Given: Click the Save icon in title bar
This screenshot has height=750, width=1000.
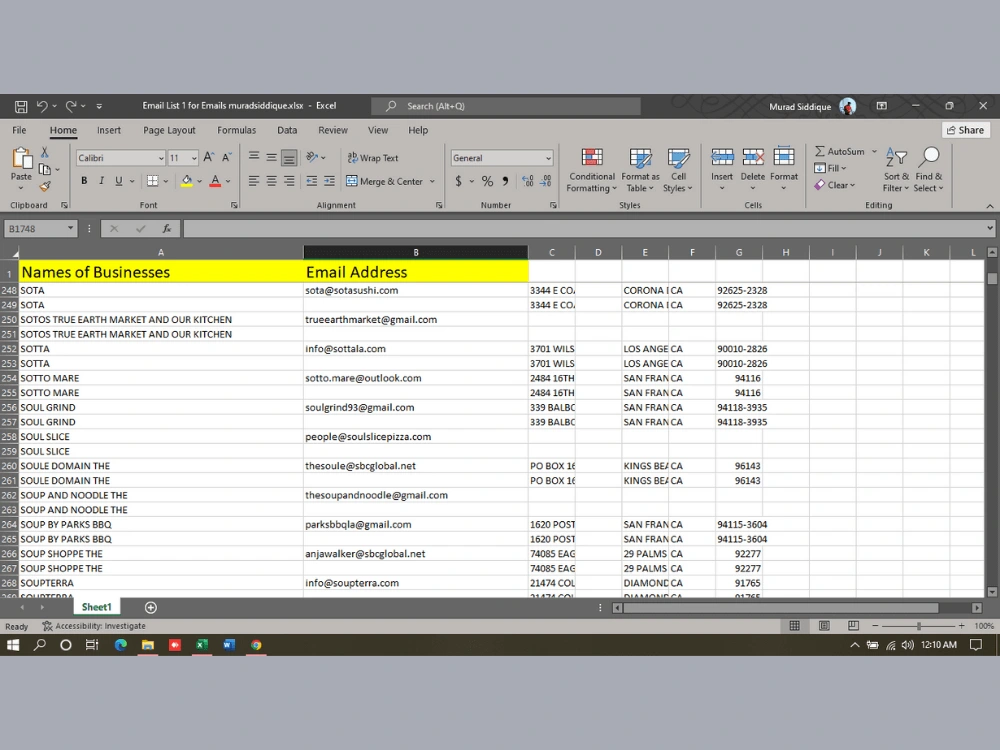Looking at the screenshot, I should (x=21, y=106).
